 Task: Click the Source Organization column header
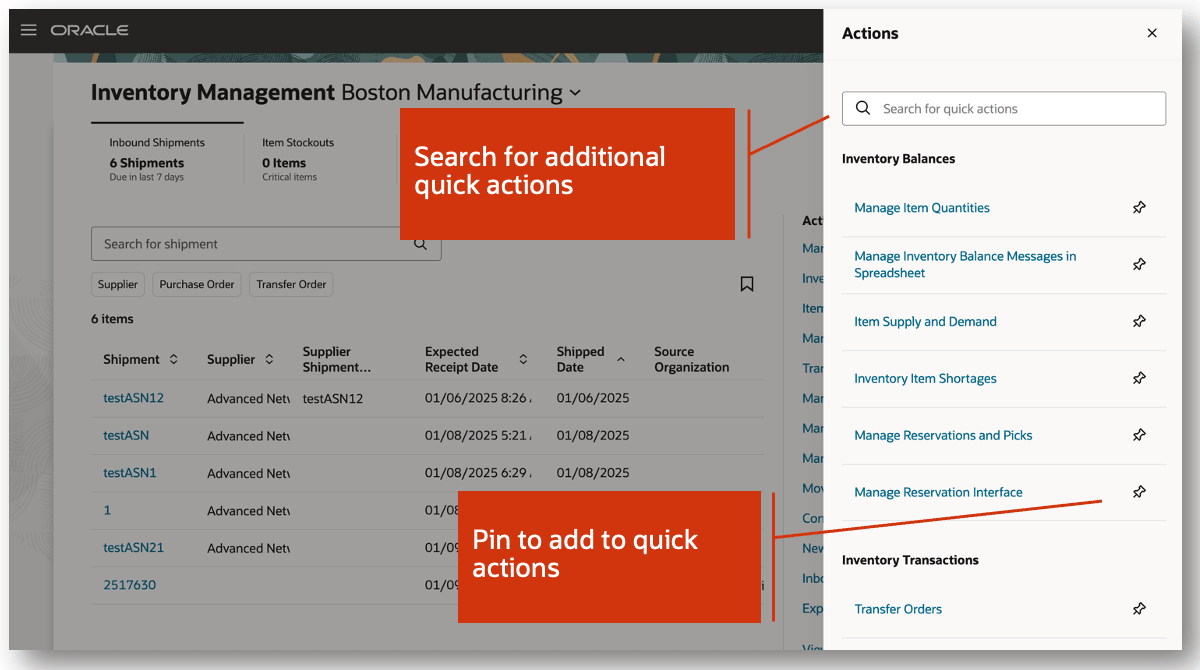point(692,360)
